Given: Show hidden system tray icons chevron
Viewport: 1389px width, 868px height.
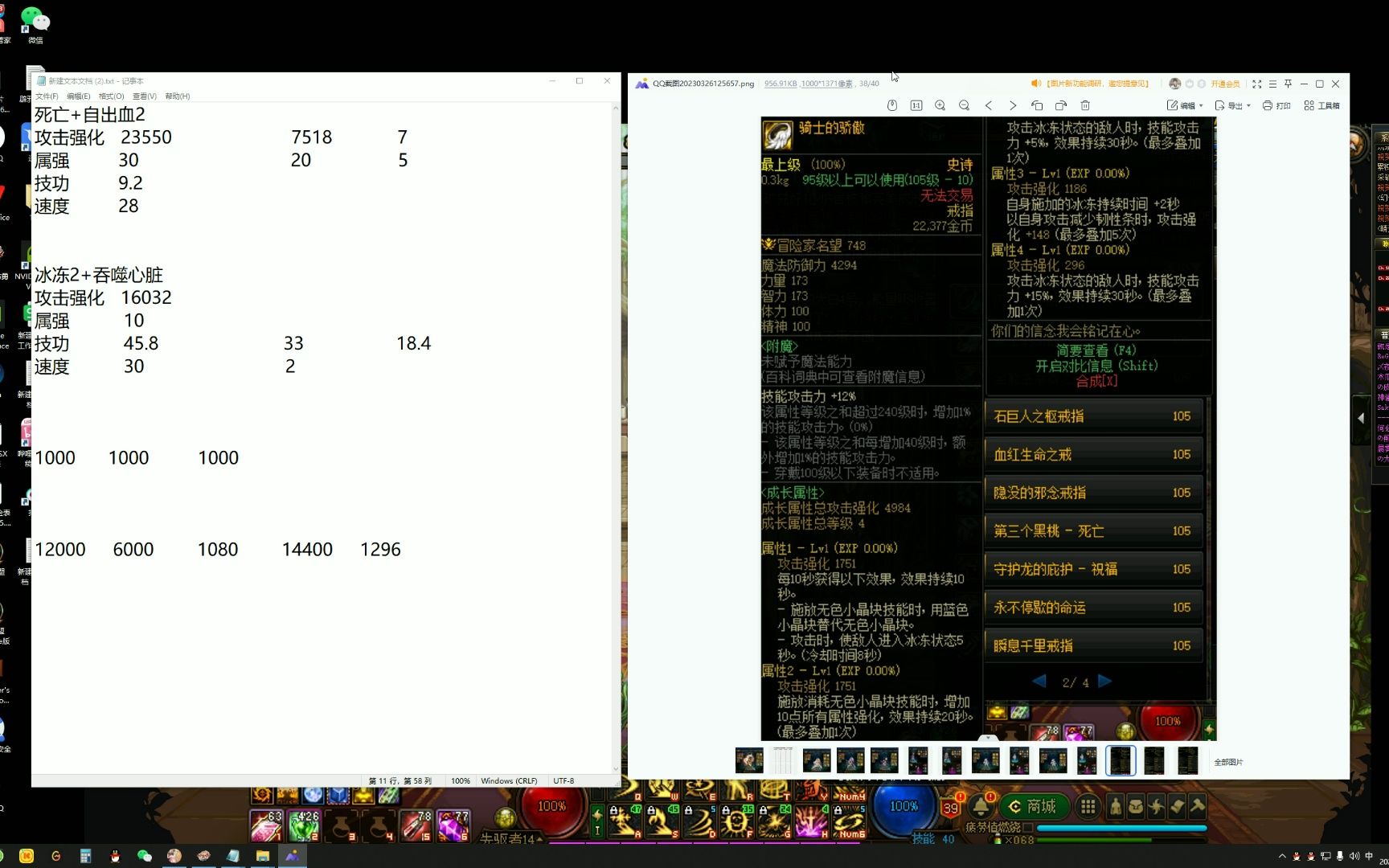Looking at the screenshot, I should 1282,857.
